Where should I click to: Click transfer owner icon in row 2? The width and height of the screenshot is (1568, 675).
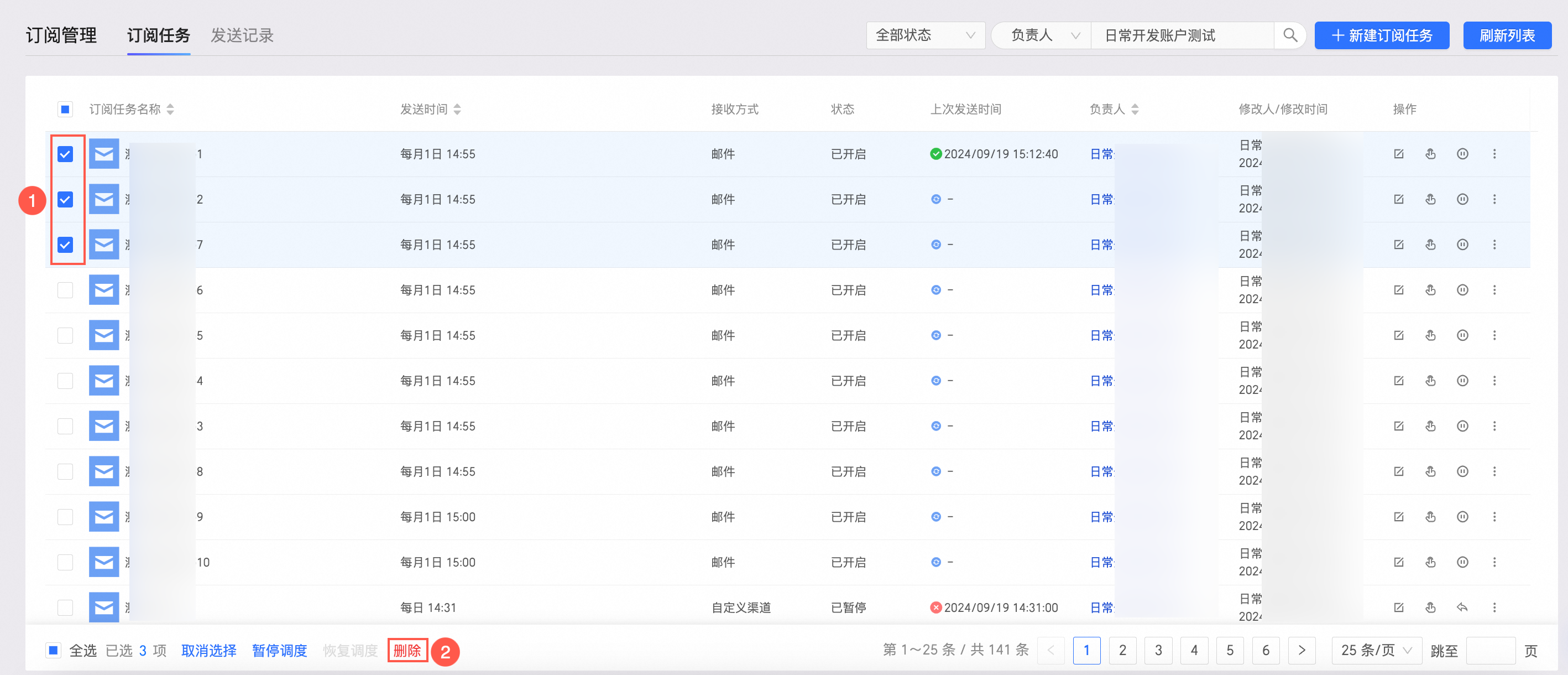(1430, 199)
